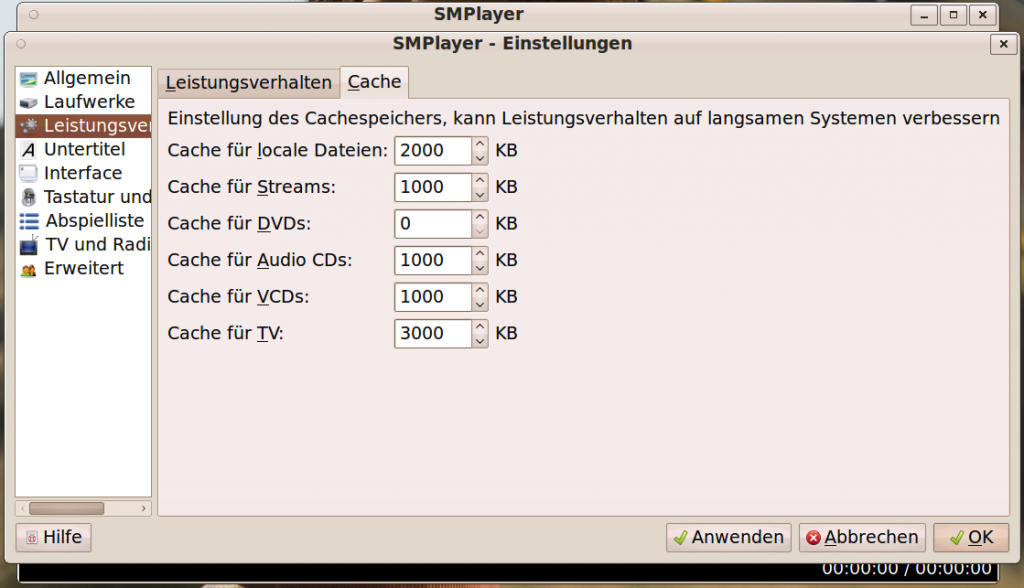Open the Untertitel settings section
Screen dimensions: 1024x588
tap(84, 150)
